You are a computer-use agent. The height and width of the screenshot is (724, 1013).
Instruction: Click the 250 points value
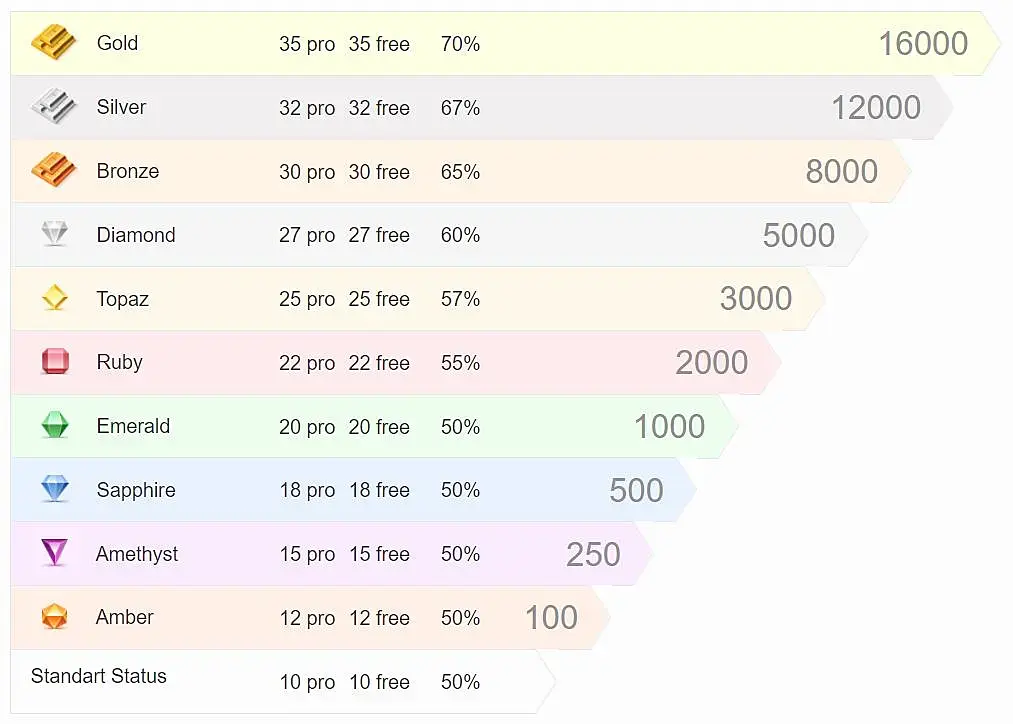pos(593,555)
